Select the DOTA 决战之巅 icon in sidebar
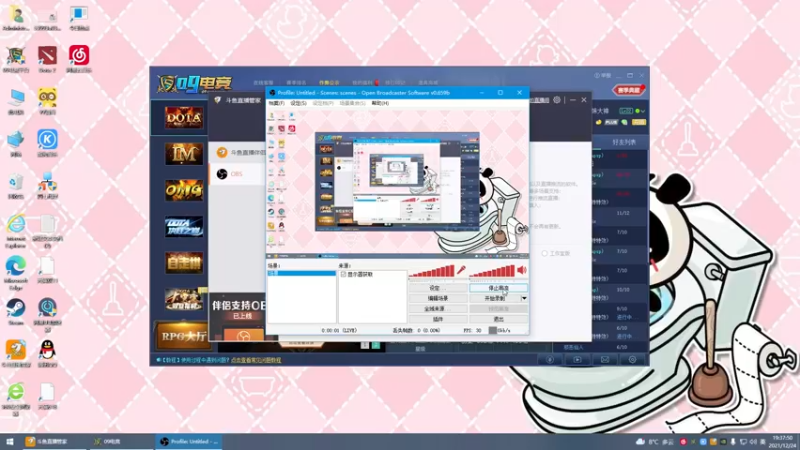 [x=184, y=227]
